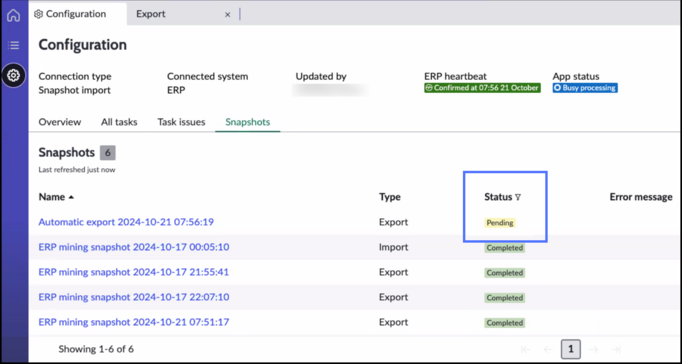
Task: Click Completed badge for 21:55:41 snapshot
Action: (x=505, y=273)
